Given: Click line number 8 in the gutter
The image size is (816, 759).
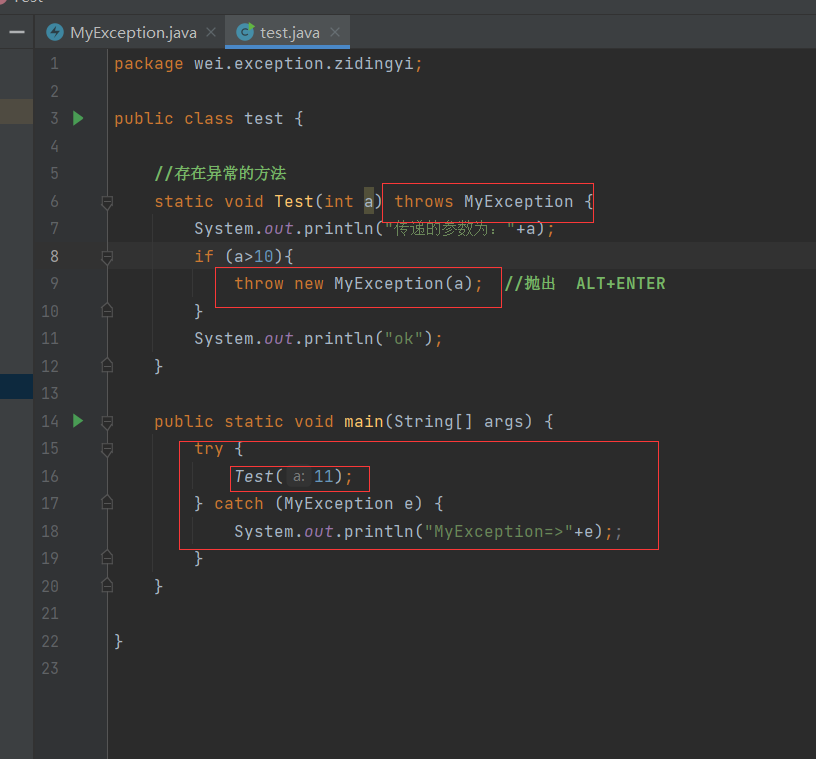Looking at the screenshot, I should pyautogui.click(x=54, y=256).
